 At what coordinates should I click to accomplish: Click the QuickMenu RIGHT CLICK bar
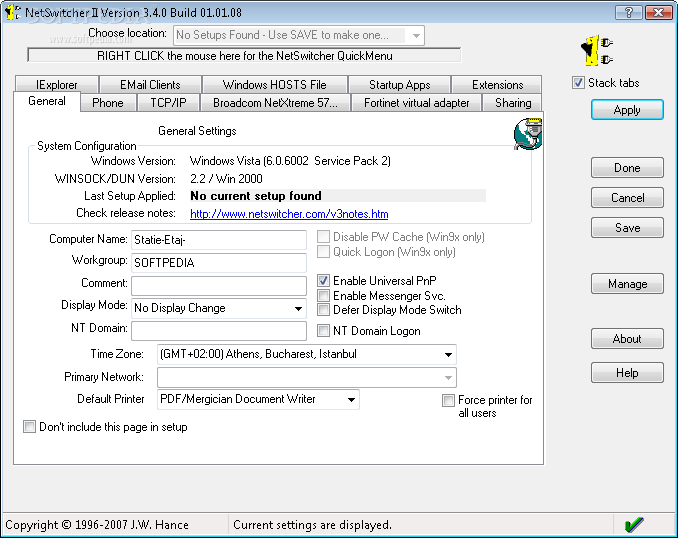click(244, 56)
